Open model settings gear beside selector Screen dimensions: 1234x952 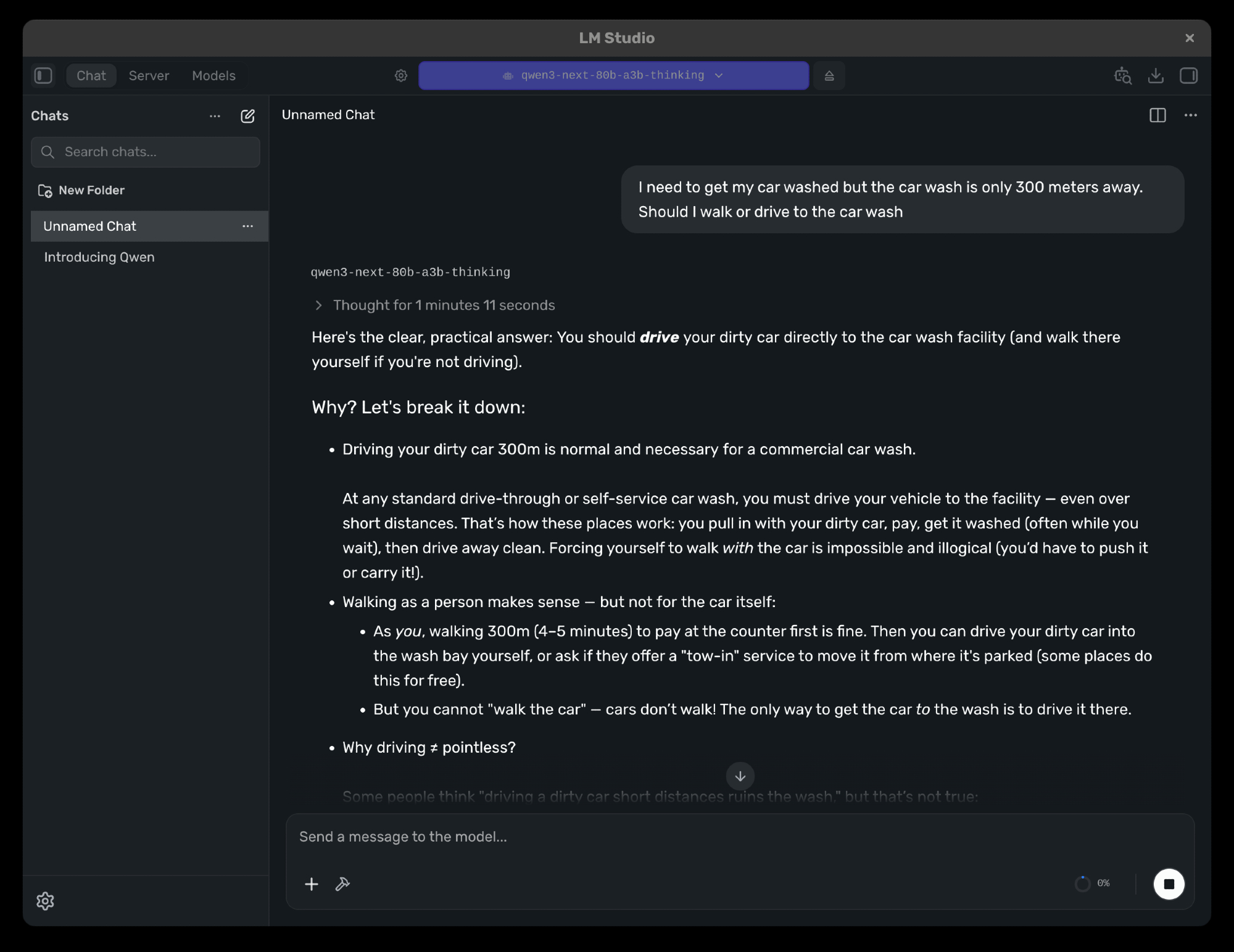point(401,76)
